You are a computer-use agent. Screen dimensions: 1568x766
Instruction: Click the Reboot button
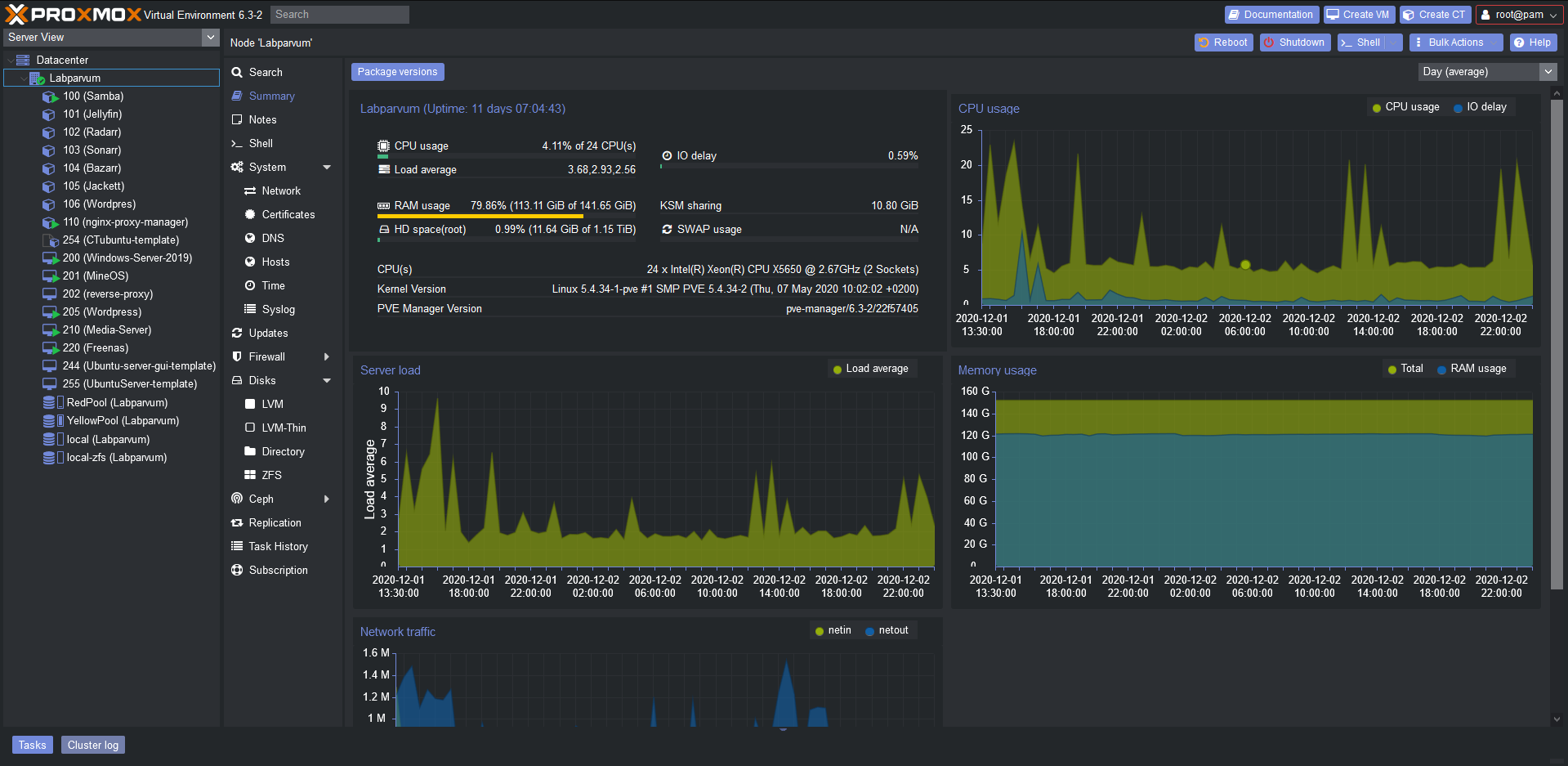coord(1224,43)
